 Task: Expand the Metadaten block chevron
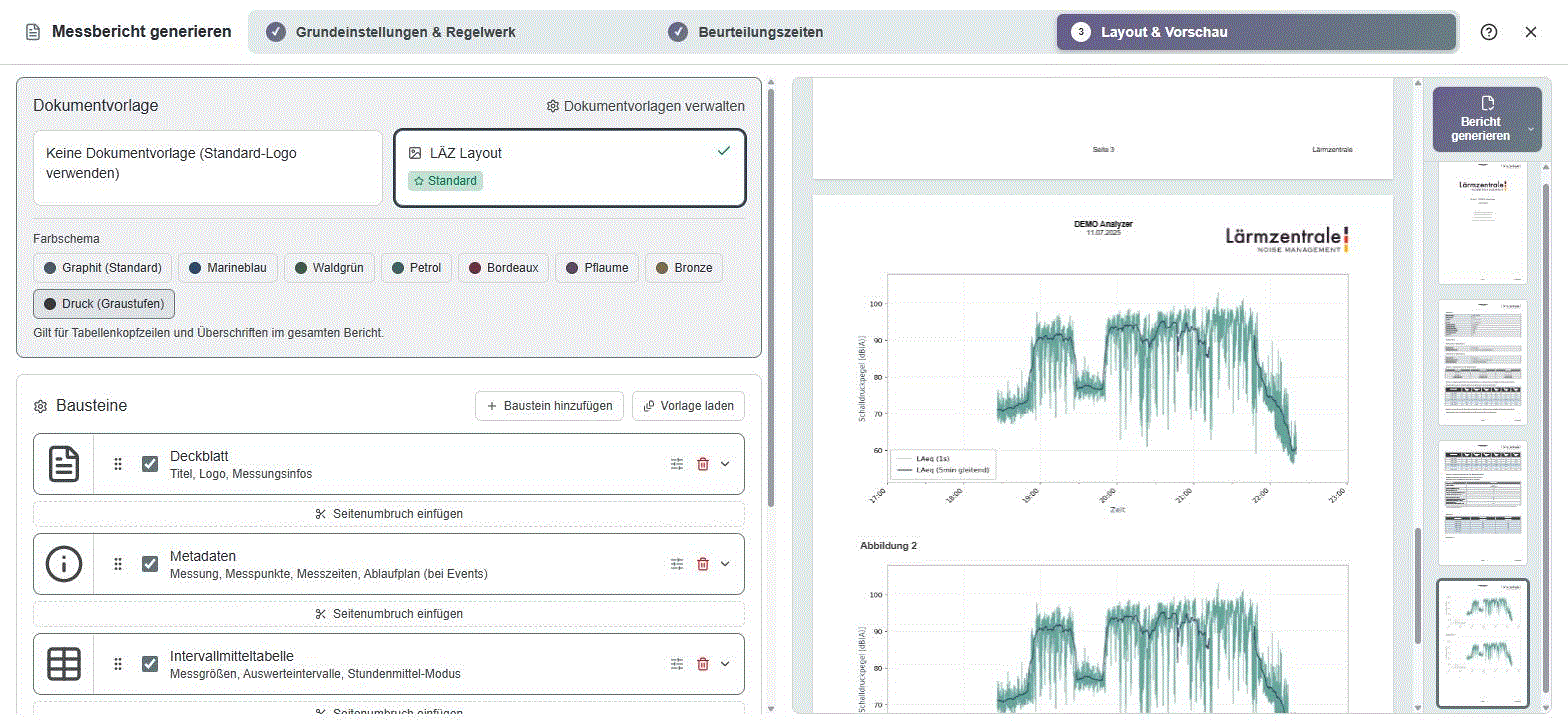point(725,564)
